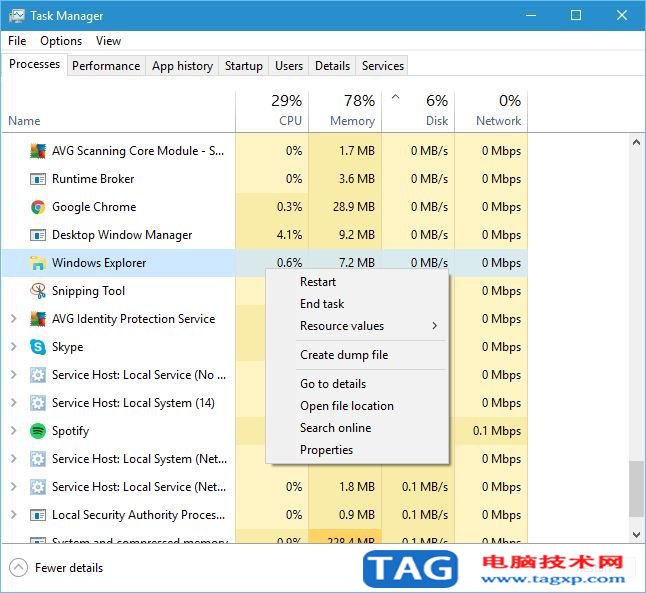Open the View menu
Image resolution: width=646 pixels, height=593 pixels.
point(108,41)
